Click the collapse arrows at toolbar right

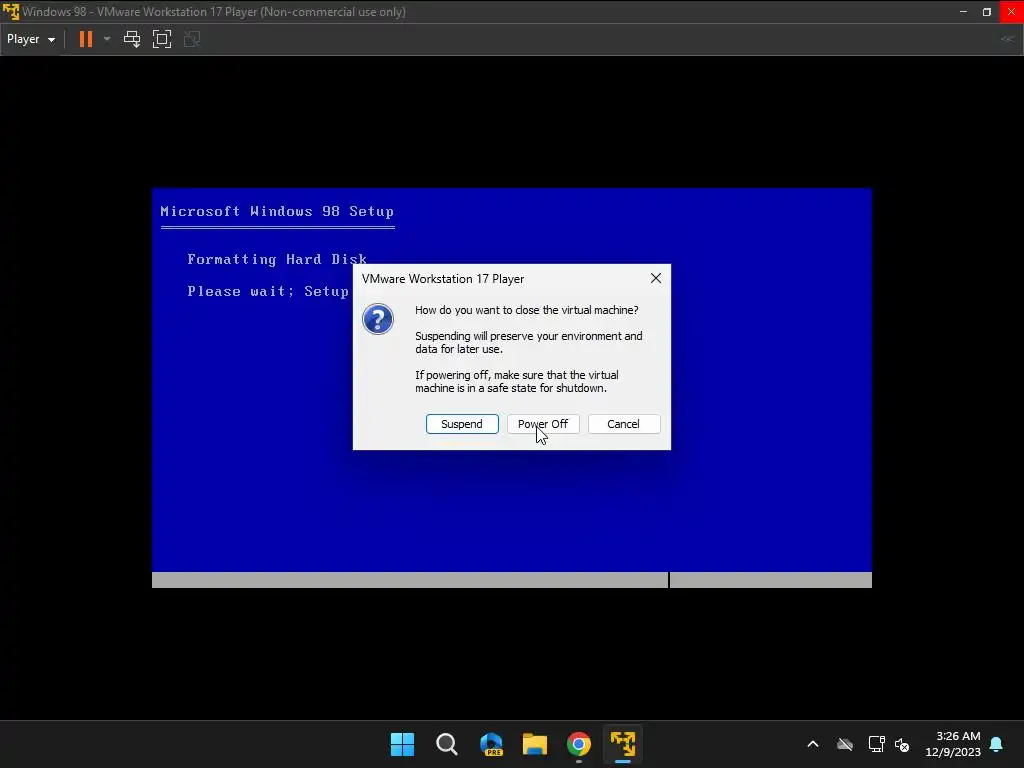coord(1008,39)
